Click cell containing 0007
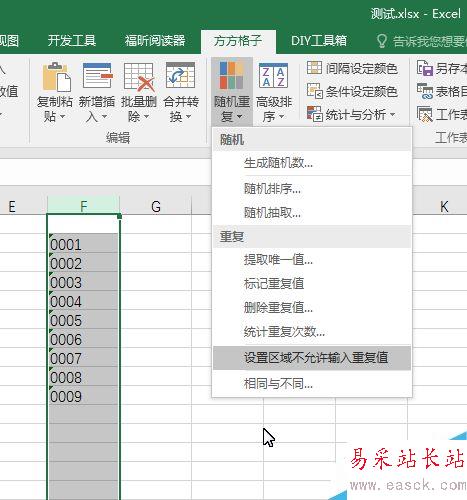Viewport: 467px width, 500px height. (x=83, y=357)
